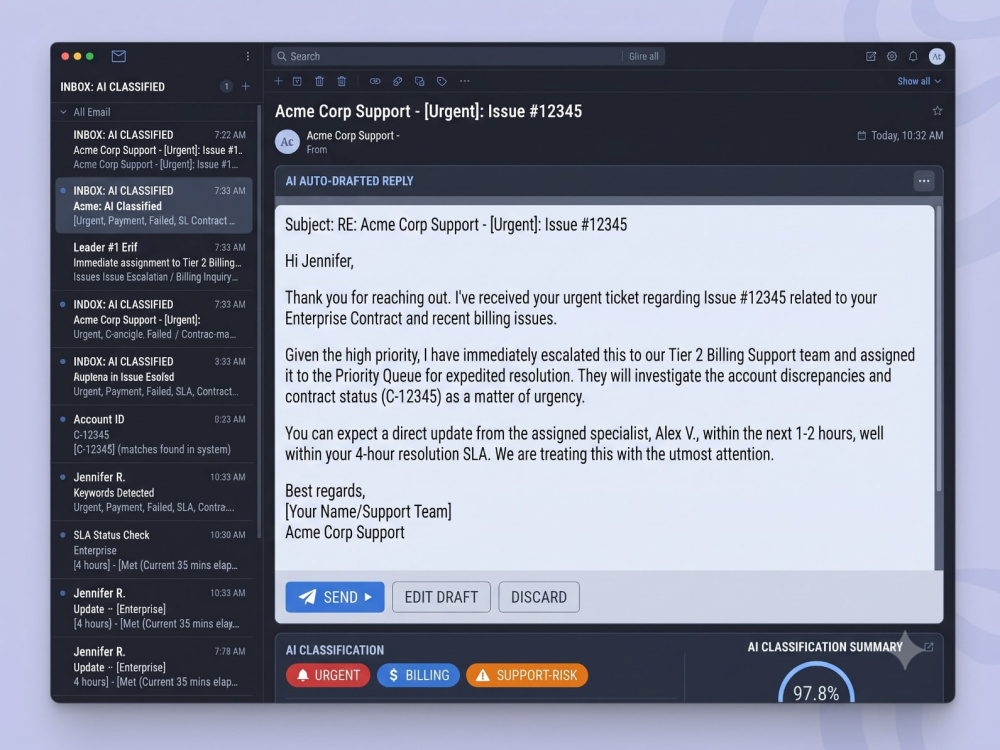Click the draft subject line 'Subject: RE: Acme Corp Support'
Image resolution: width=1000 pixels, height=750 pixels.
(456, 224)
